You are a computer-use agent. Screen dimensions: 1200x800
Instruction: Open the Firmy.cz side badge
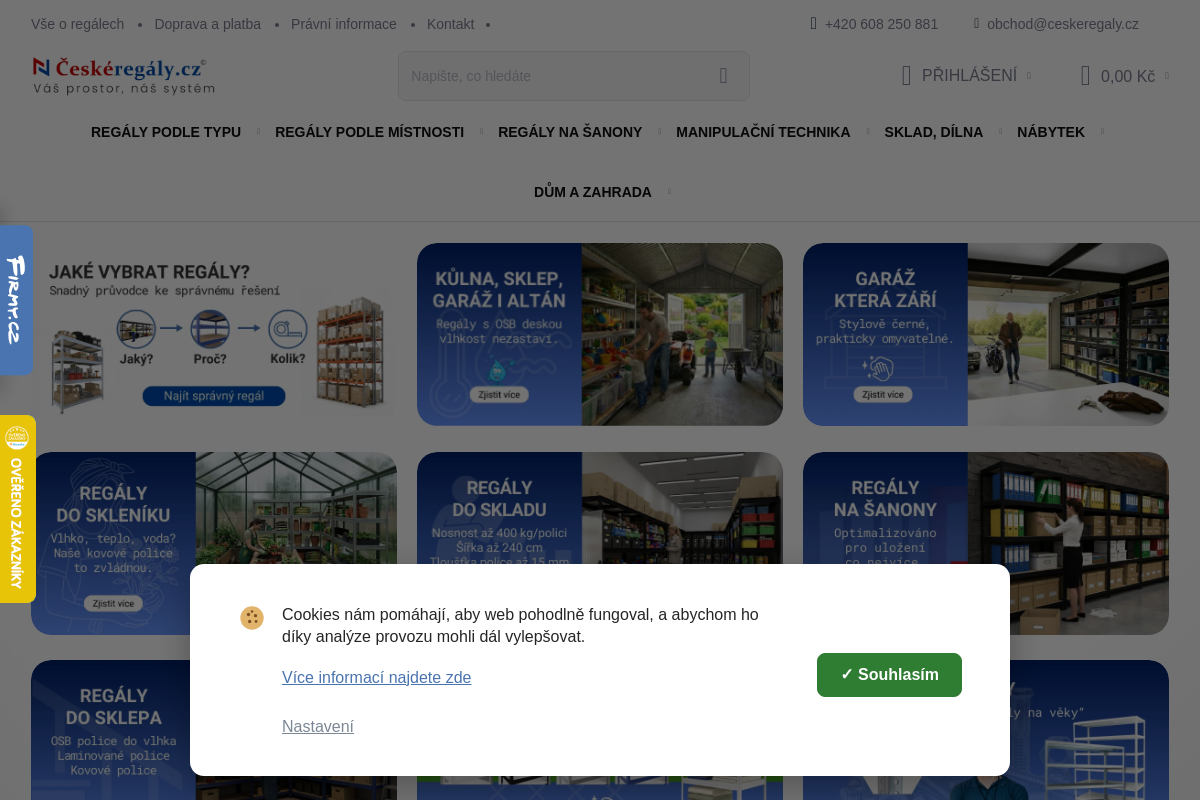click(16, 300)
